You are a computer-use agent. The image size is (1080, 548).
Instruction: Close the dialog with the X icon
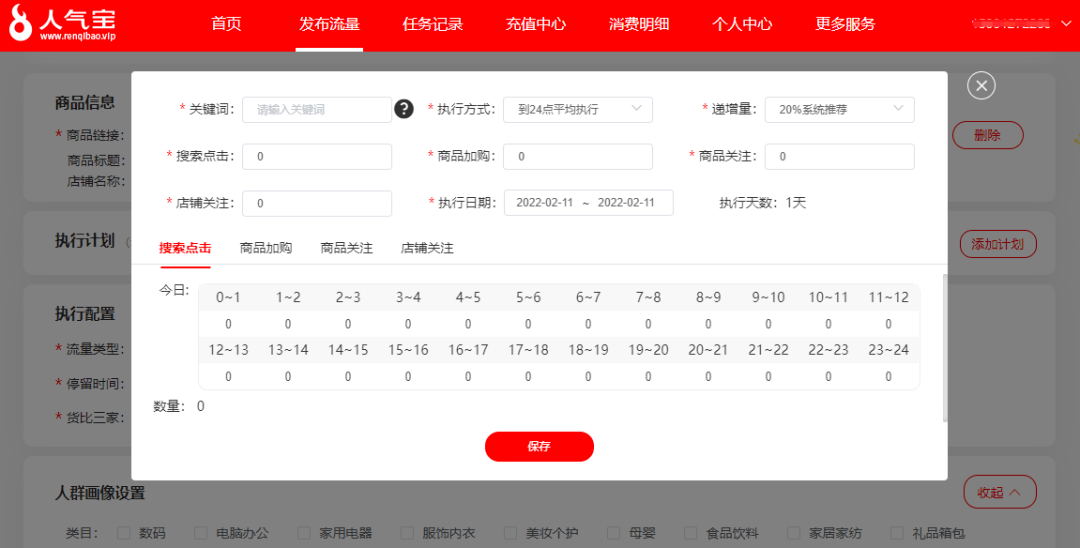point(981,86)
